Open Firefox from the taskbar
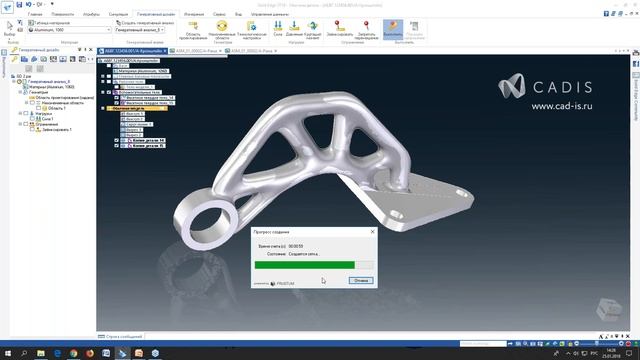 click(90, 353)
